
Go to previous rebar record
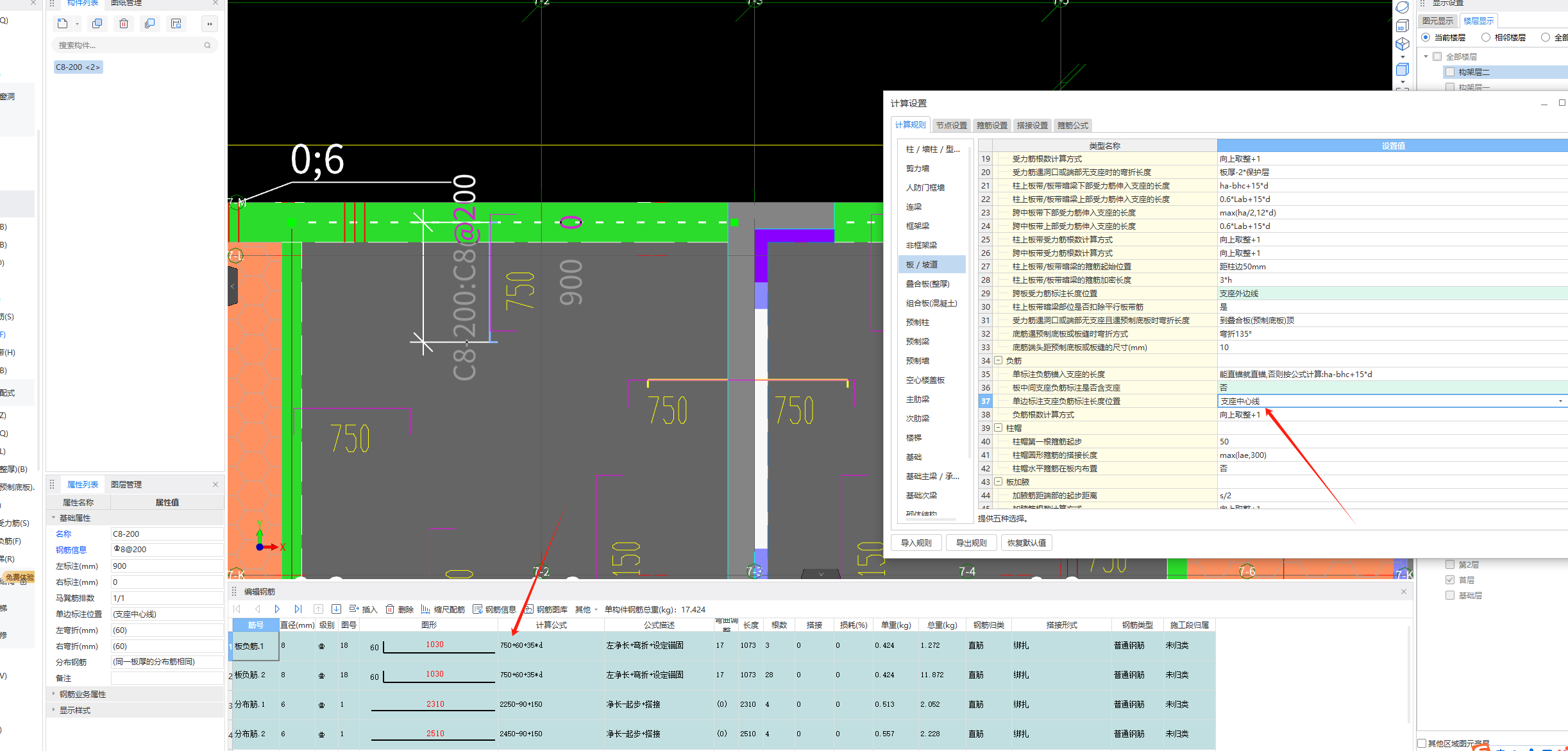tap(257, 609)
